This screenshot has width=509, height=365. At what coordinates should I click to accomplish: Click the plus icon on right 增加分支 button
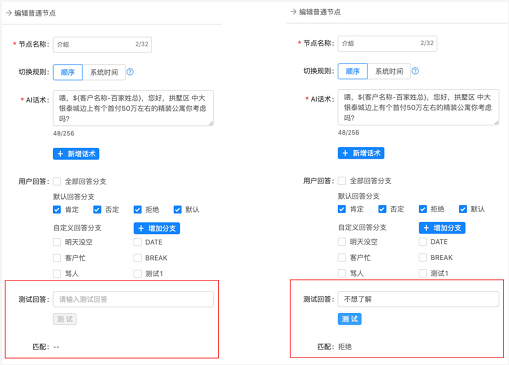pyautogui.click(x=426, y=228)
